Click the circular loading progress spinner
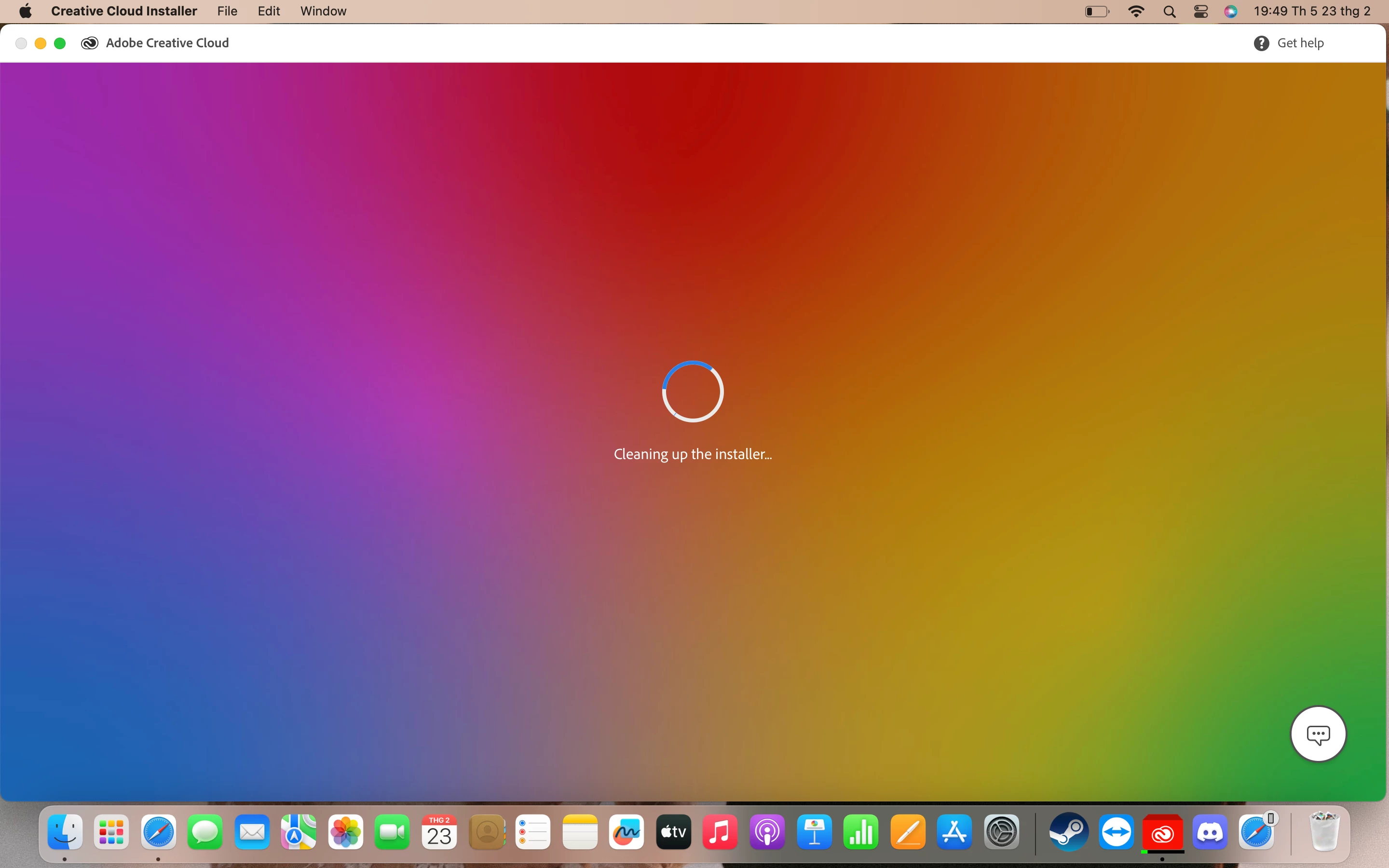 click(x=693, y=392)
